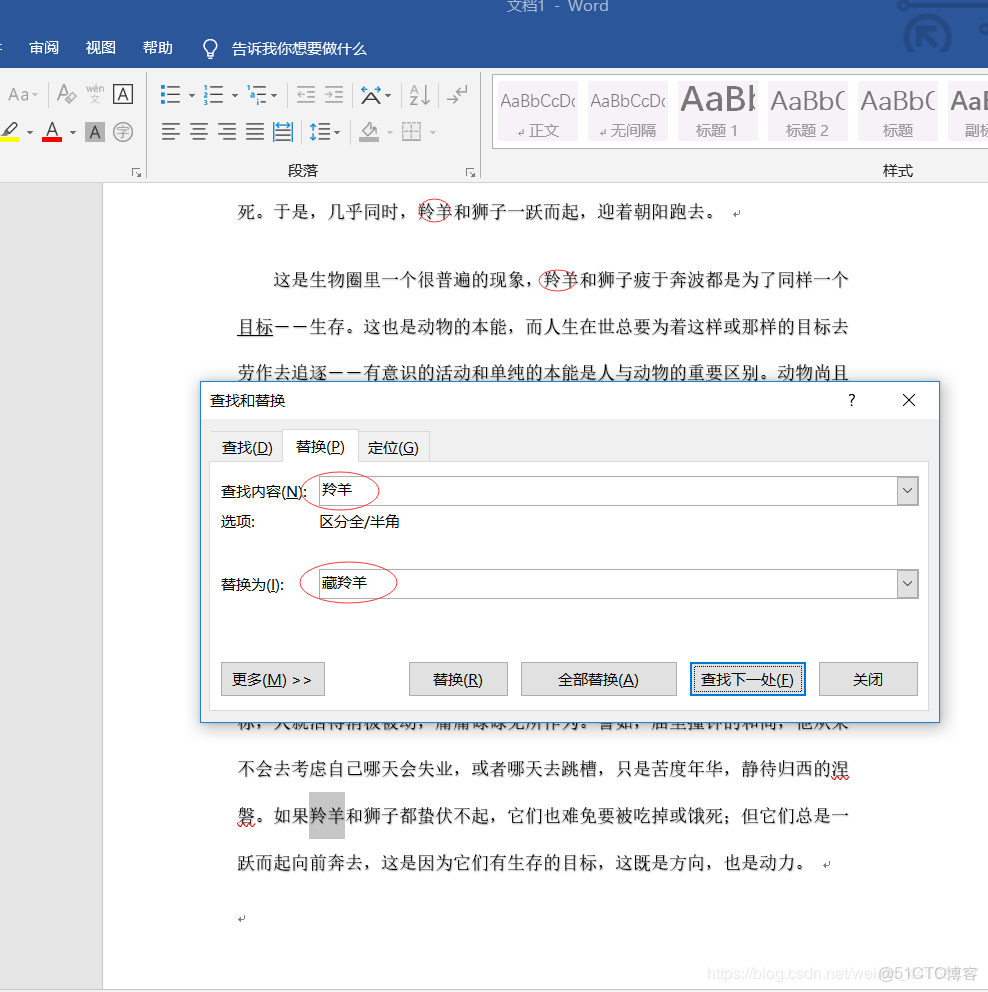Screen dimensions: 988x992
Task: Open the phonetic guide tool
Action: coord(92,94)
